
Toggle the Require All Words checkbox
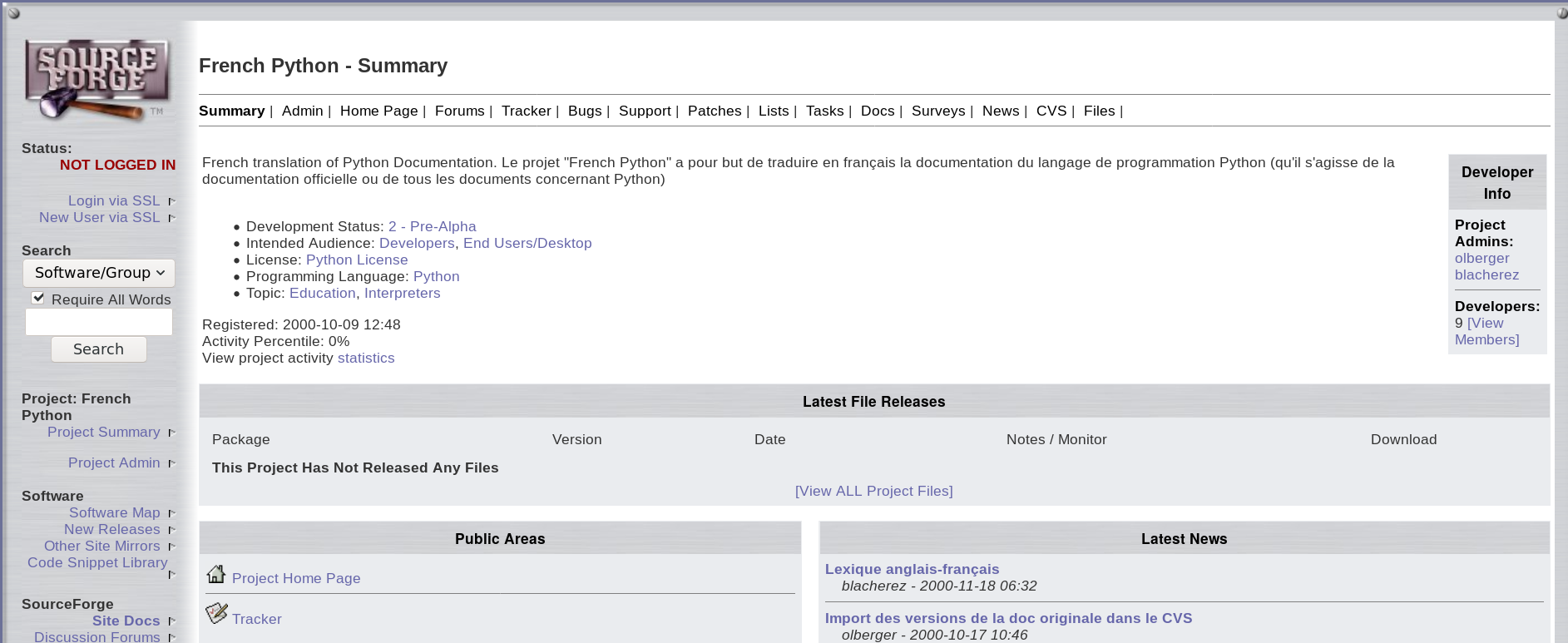[x=38, y=298]
